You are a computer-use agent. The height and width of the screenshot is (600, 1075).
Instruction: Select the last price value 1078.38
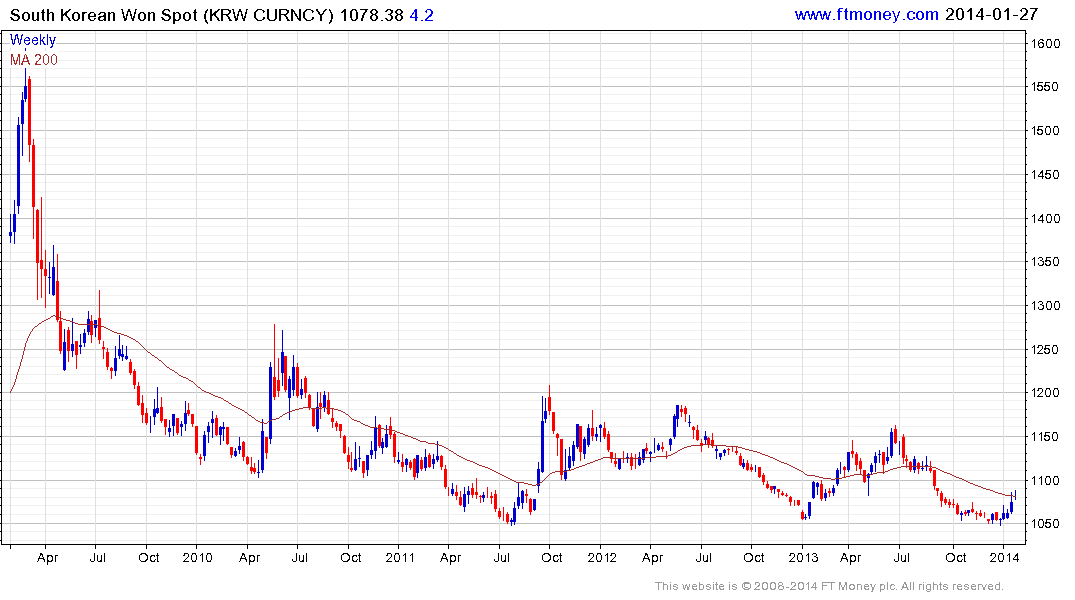point(372,15)
